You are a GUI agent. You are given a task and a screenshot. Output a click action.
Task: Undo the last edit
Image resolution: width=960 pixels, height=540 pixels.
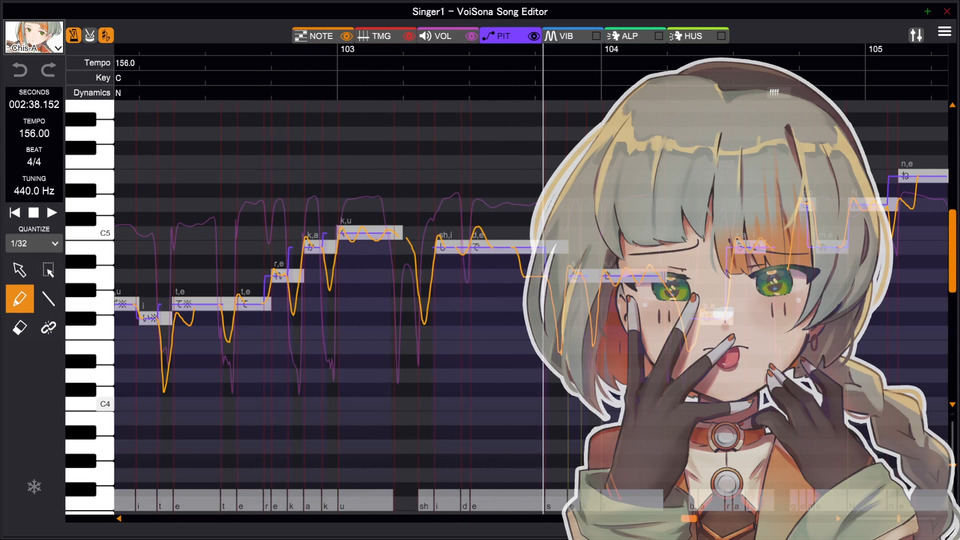[x=20, y=70]
